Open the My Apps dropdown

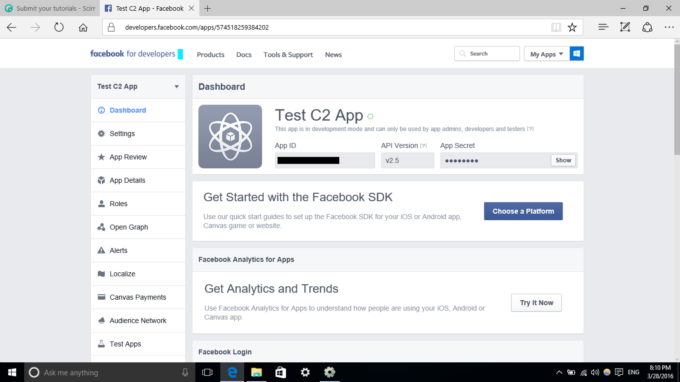[x=546, y=54]
